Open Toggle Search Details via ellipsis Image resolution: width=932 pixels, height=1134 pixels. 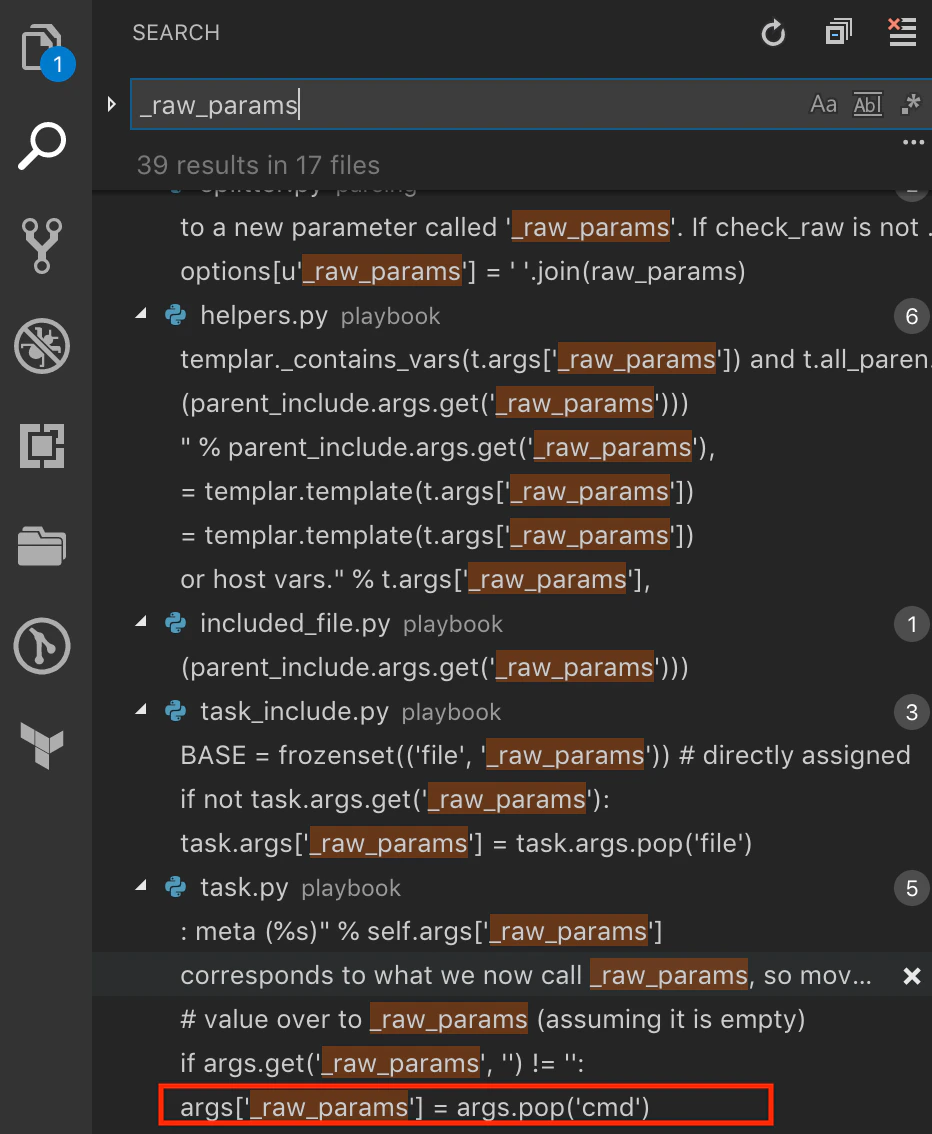point(913,142)
